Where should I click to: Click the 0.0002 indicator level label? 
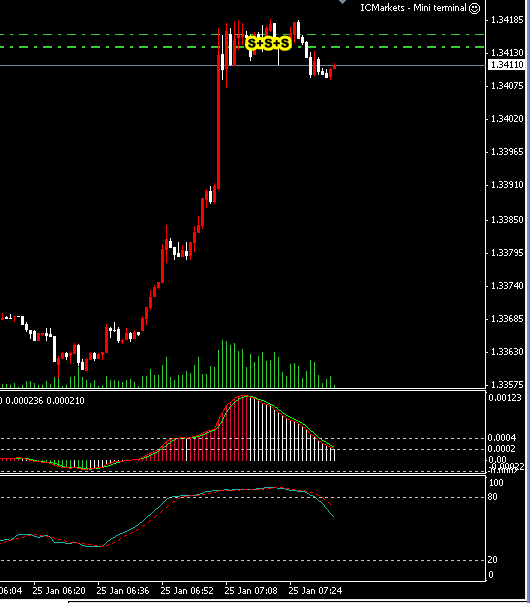502,449
